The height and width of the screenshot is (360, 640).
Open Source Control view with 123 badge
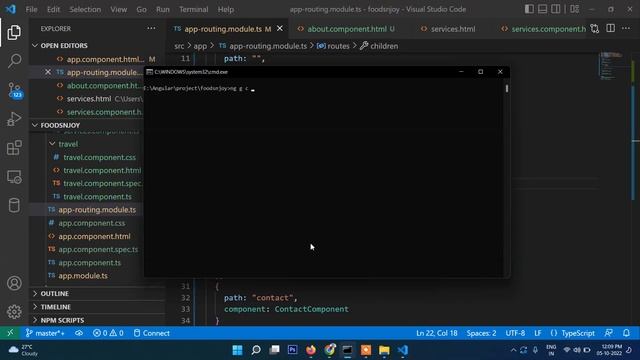tap(15, 90)
